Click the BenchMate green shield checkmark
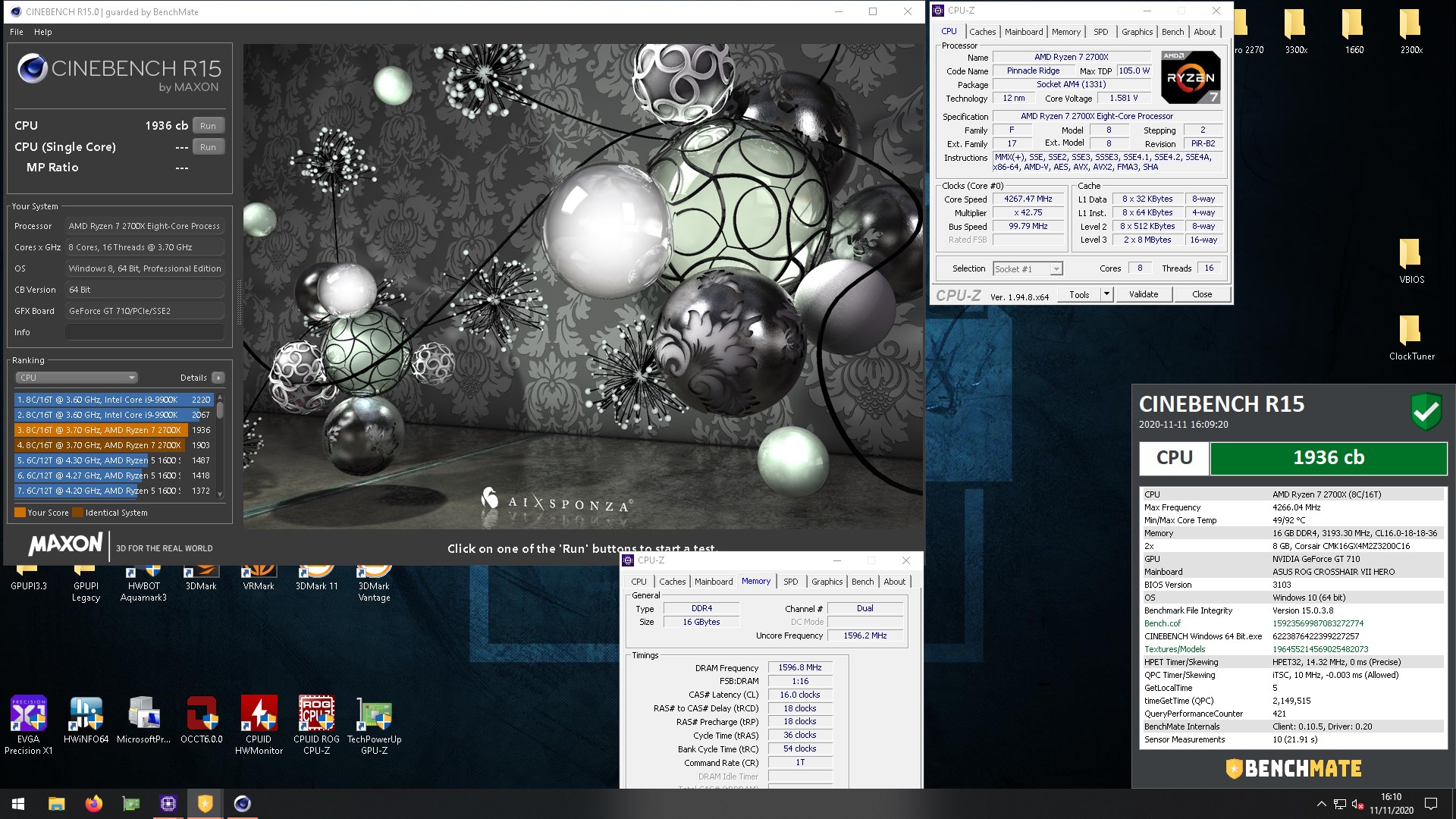 click(x=1426, y=412)
